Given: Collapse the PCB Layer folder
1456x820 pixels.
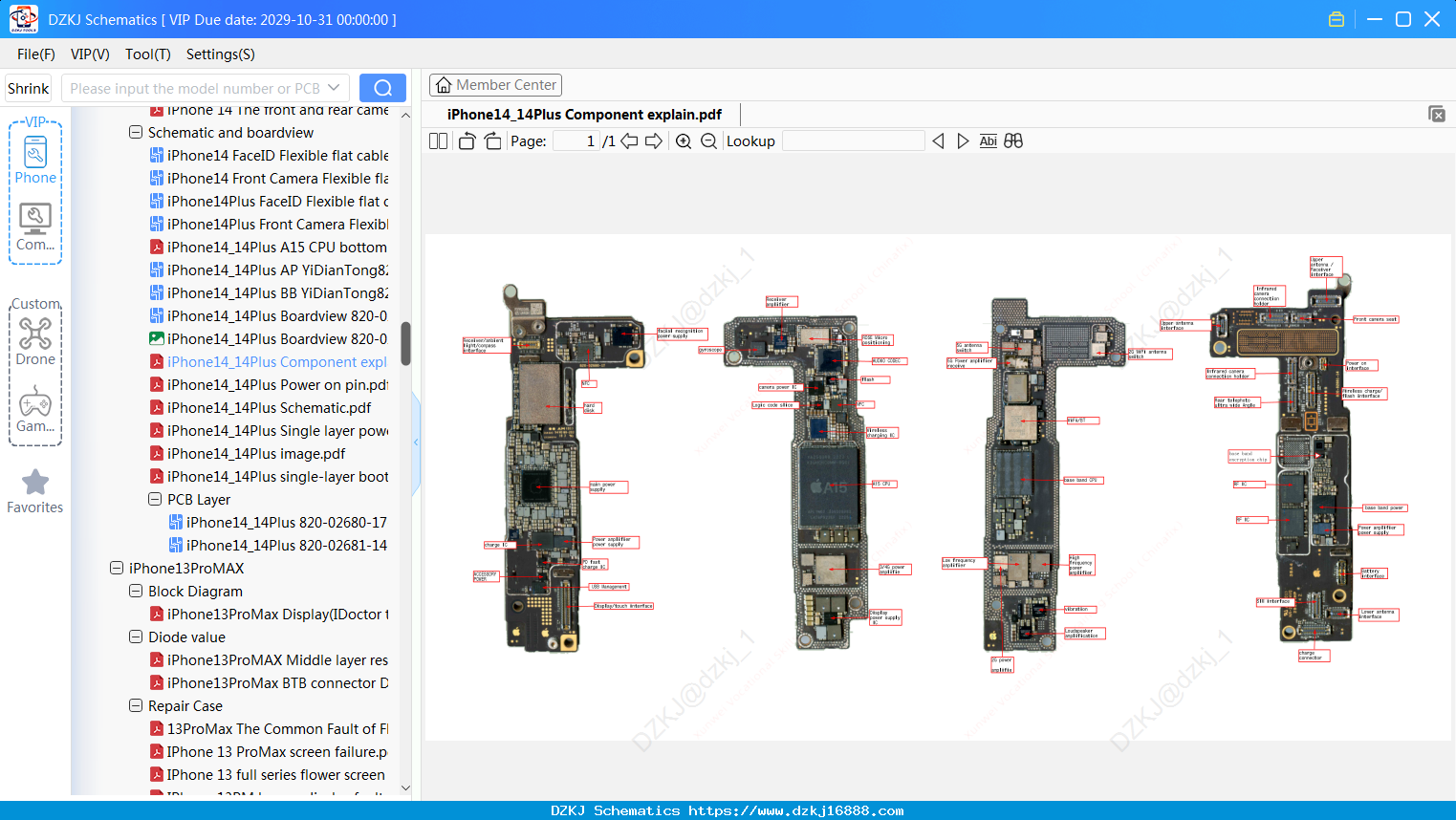Looking at the screenshot, I should click(x=155, y=499).
